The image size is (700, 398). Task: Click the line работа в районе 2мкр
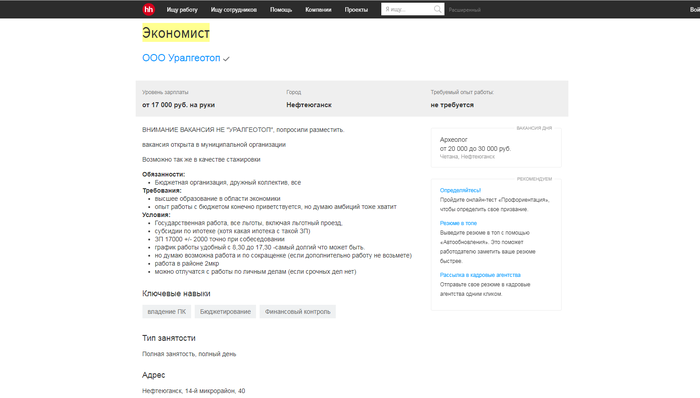tap(187, 263)
